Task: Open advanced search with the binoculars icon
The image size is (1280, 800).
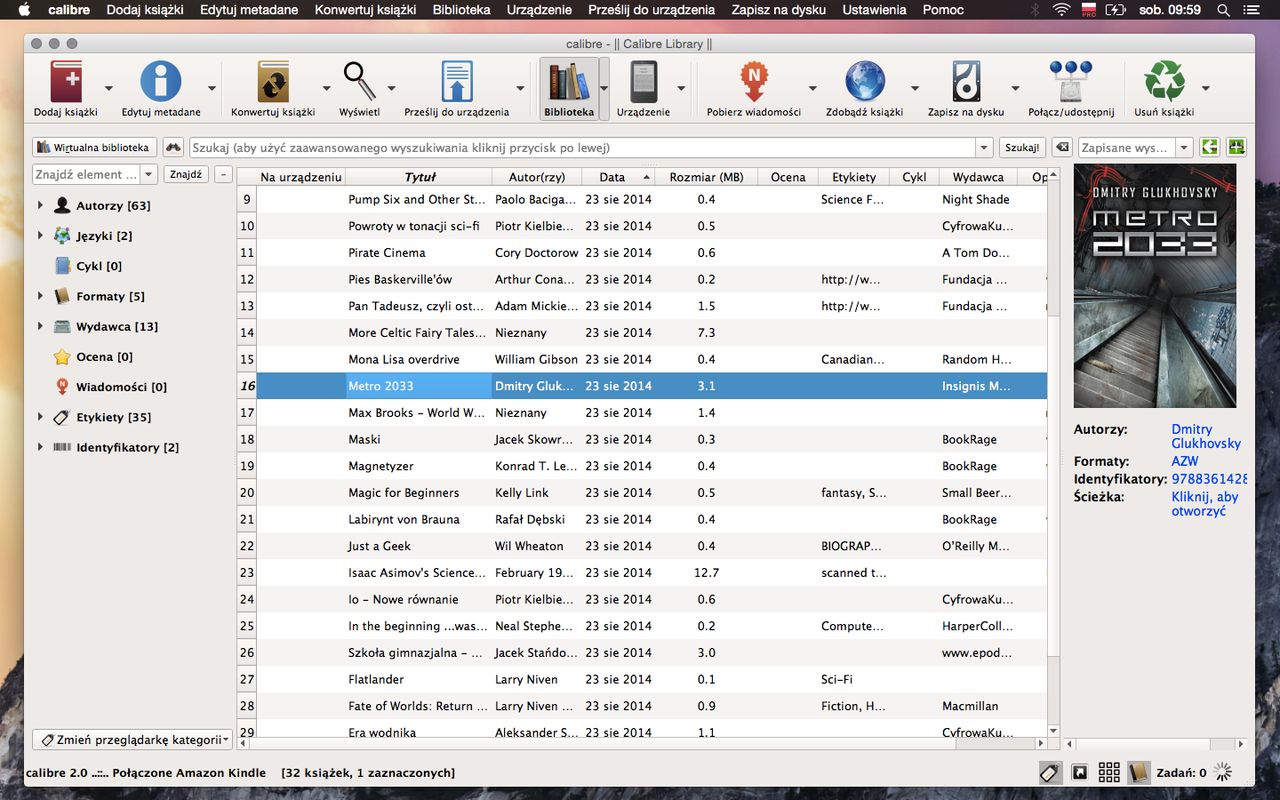Action: [x=174, y=147]
